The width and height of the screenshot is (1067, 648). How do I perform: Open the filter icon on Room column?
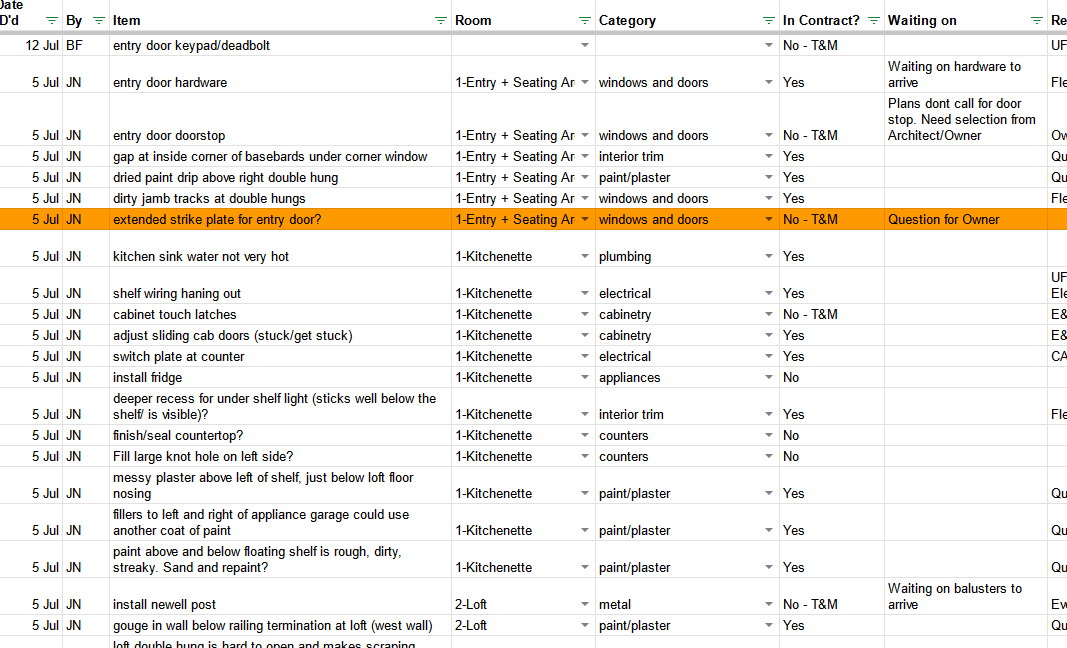[x=585, y=20]
